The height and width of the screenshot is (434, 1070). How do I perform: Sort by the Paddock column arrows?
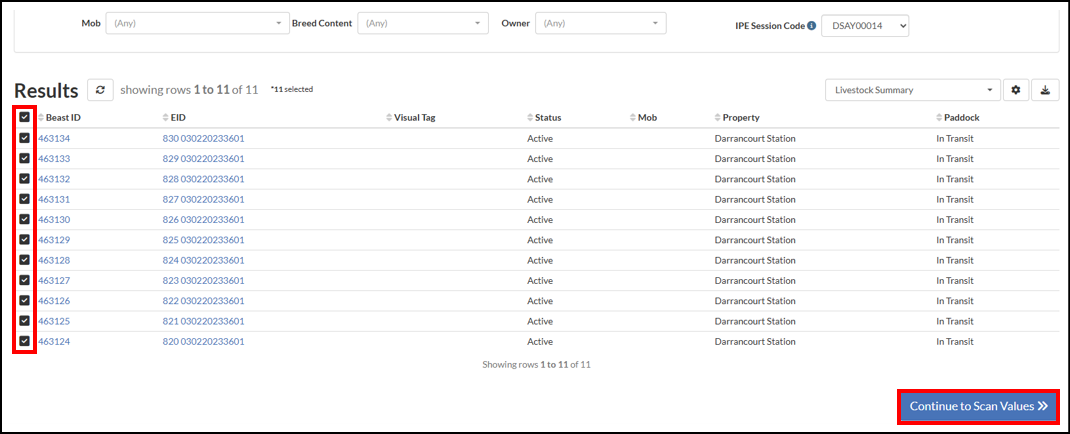940,117
